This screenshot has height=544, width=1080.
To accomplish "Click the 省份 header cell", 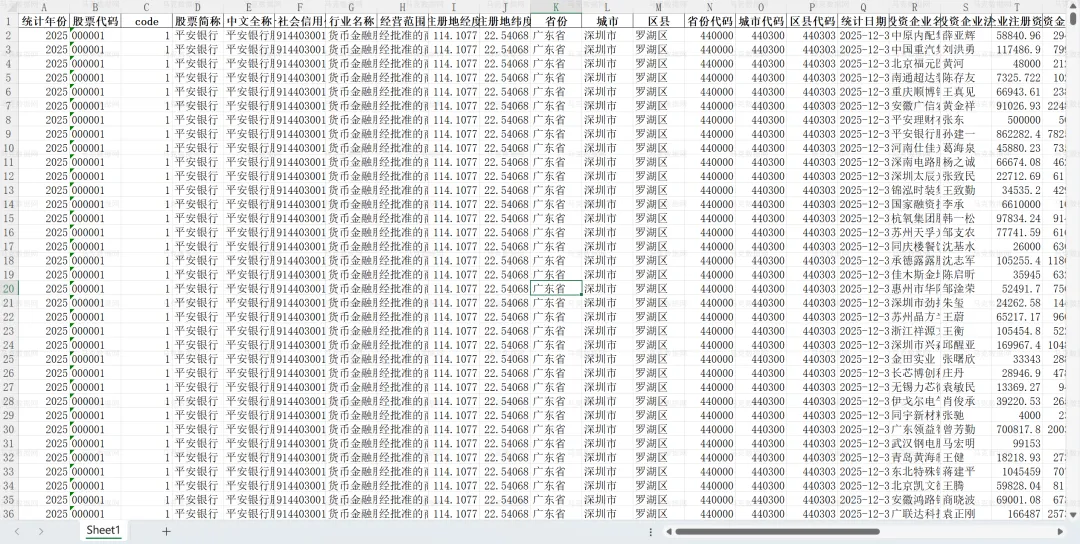I will coord(556,21).
